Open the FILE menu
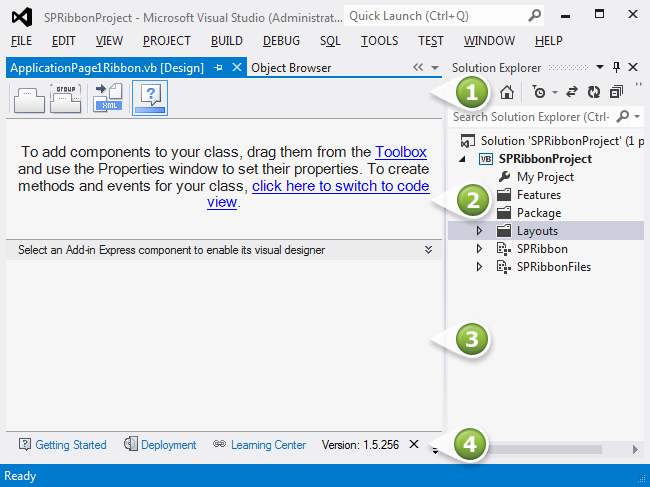The width and height of the screenshot is (650, 487). tap(21, 41)
